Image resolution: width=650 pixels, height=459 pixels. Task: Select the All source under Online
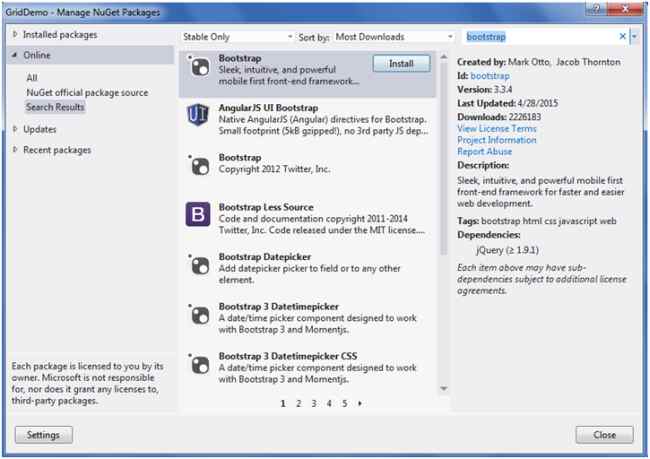pyautogui.click(x=32, y=78)
